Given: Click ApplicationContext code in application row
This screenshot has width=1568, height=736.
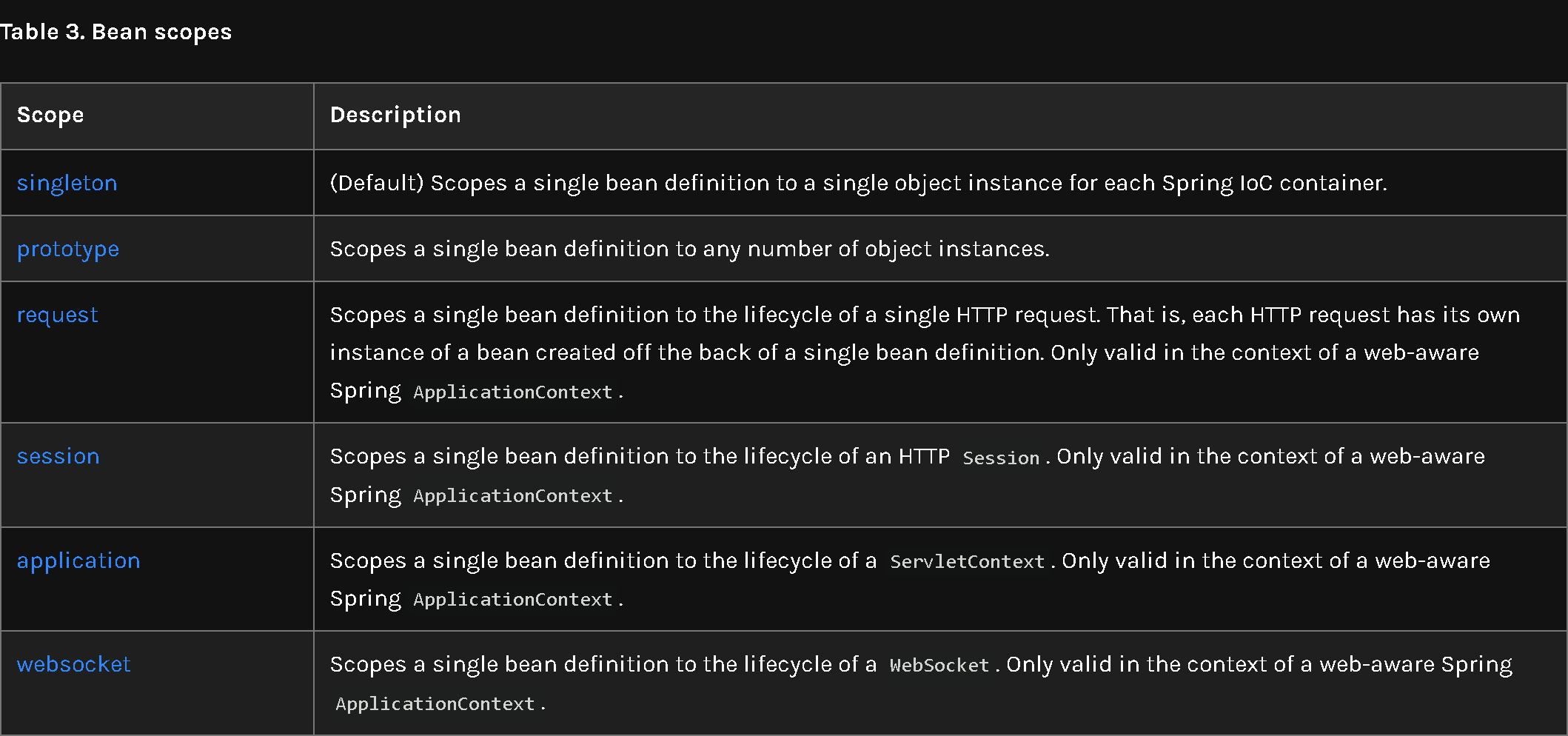Looking at the screenshot, I should click(x=513, y=600).
